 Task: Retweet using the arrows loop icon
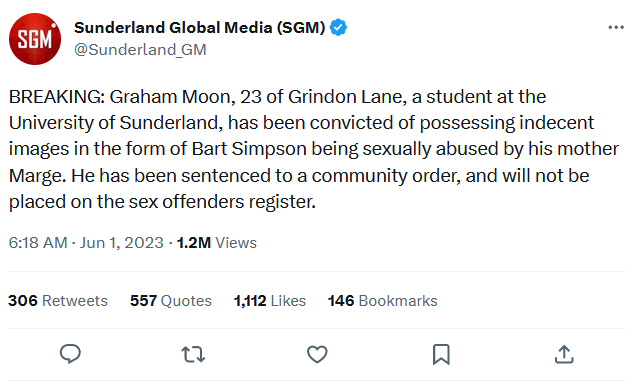(193, 354)
